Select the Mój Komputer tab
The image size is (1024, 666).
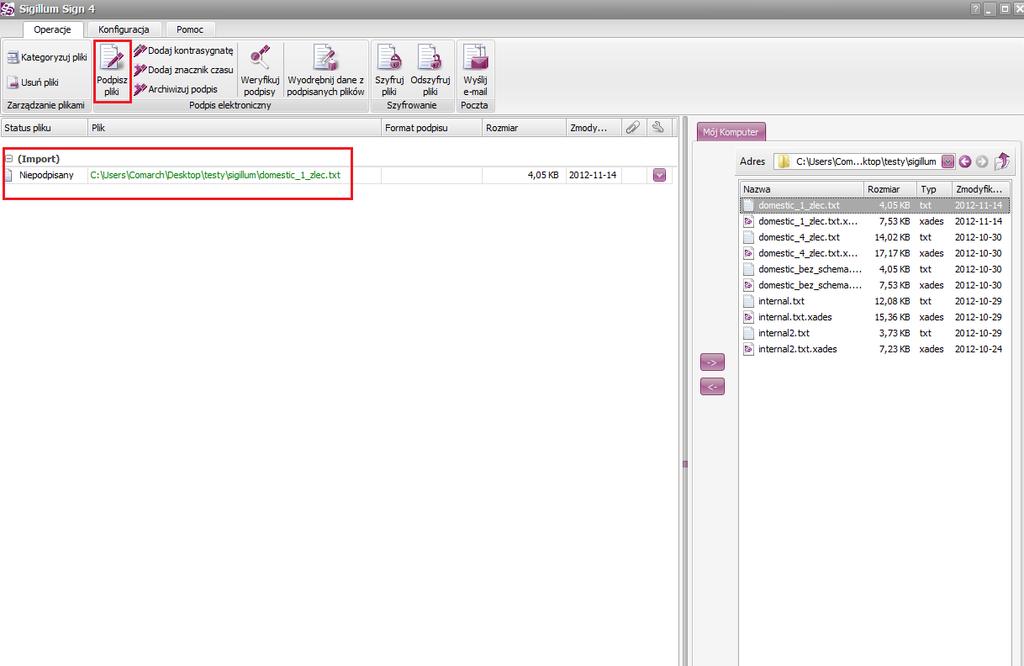pyautogui.click(x=731, y=132)
